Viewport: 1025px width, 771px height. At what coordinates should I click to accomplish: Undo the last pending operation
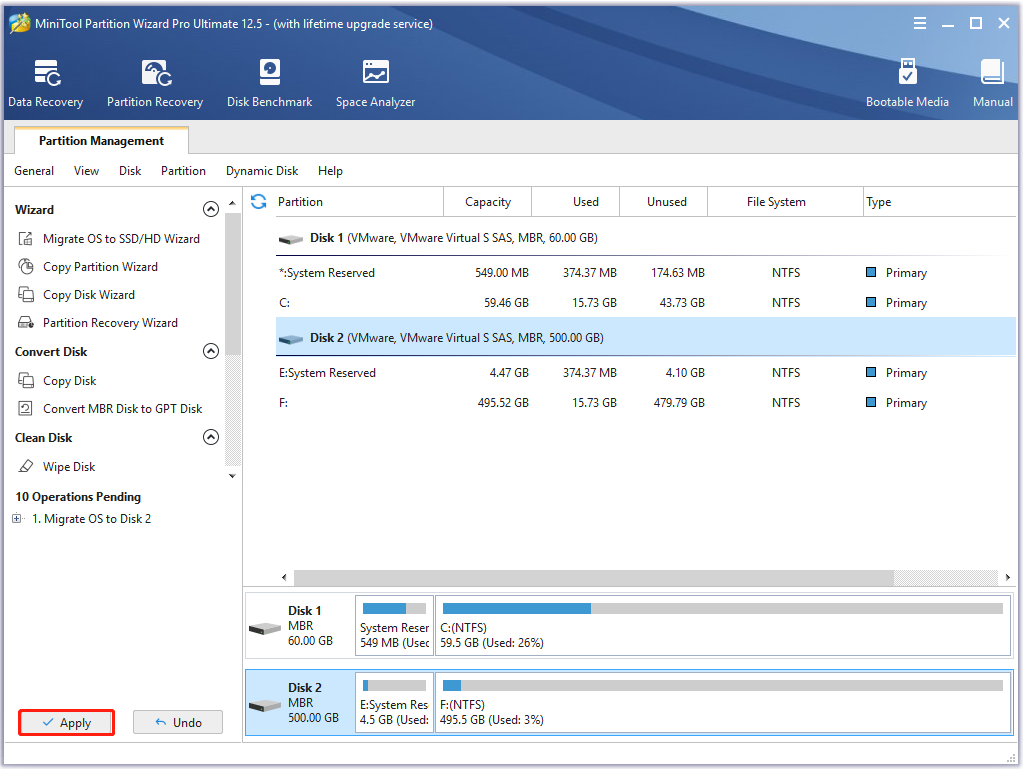point(178,723)
